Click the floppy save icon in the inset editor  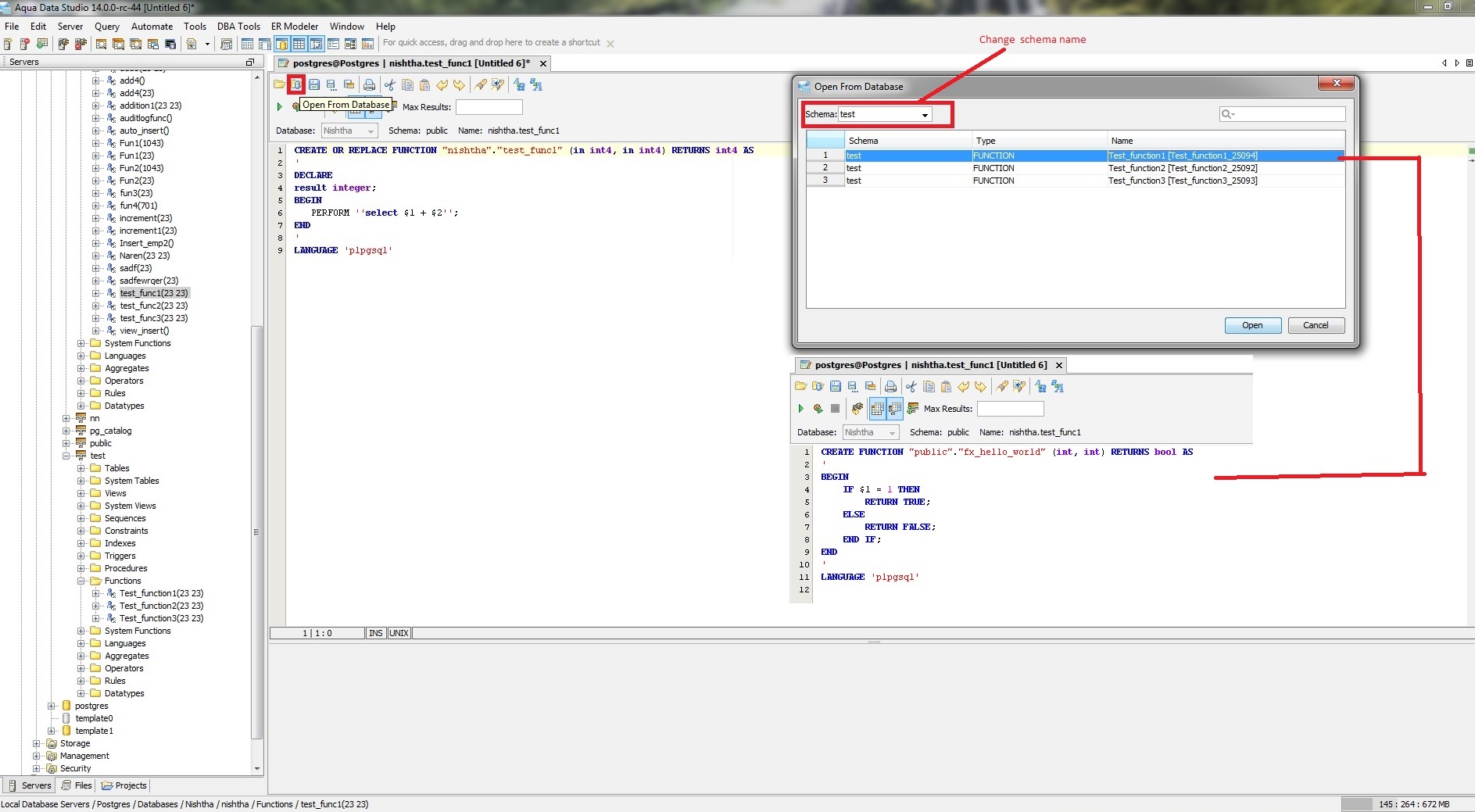point(836,386)
